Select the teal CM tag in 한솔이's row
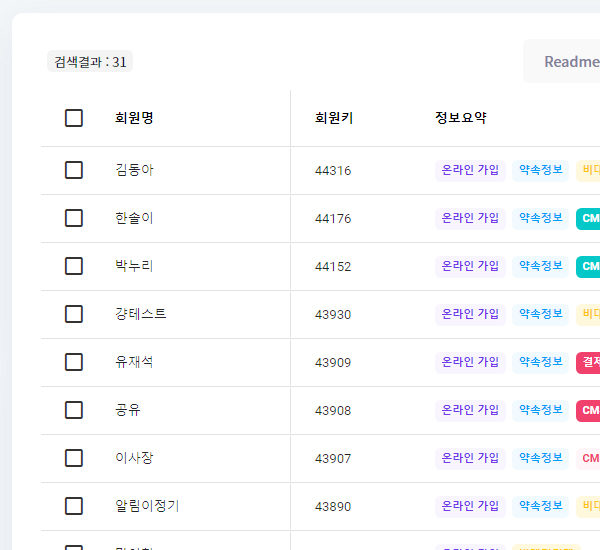 tap(589, 218)
